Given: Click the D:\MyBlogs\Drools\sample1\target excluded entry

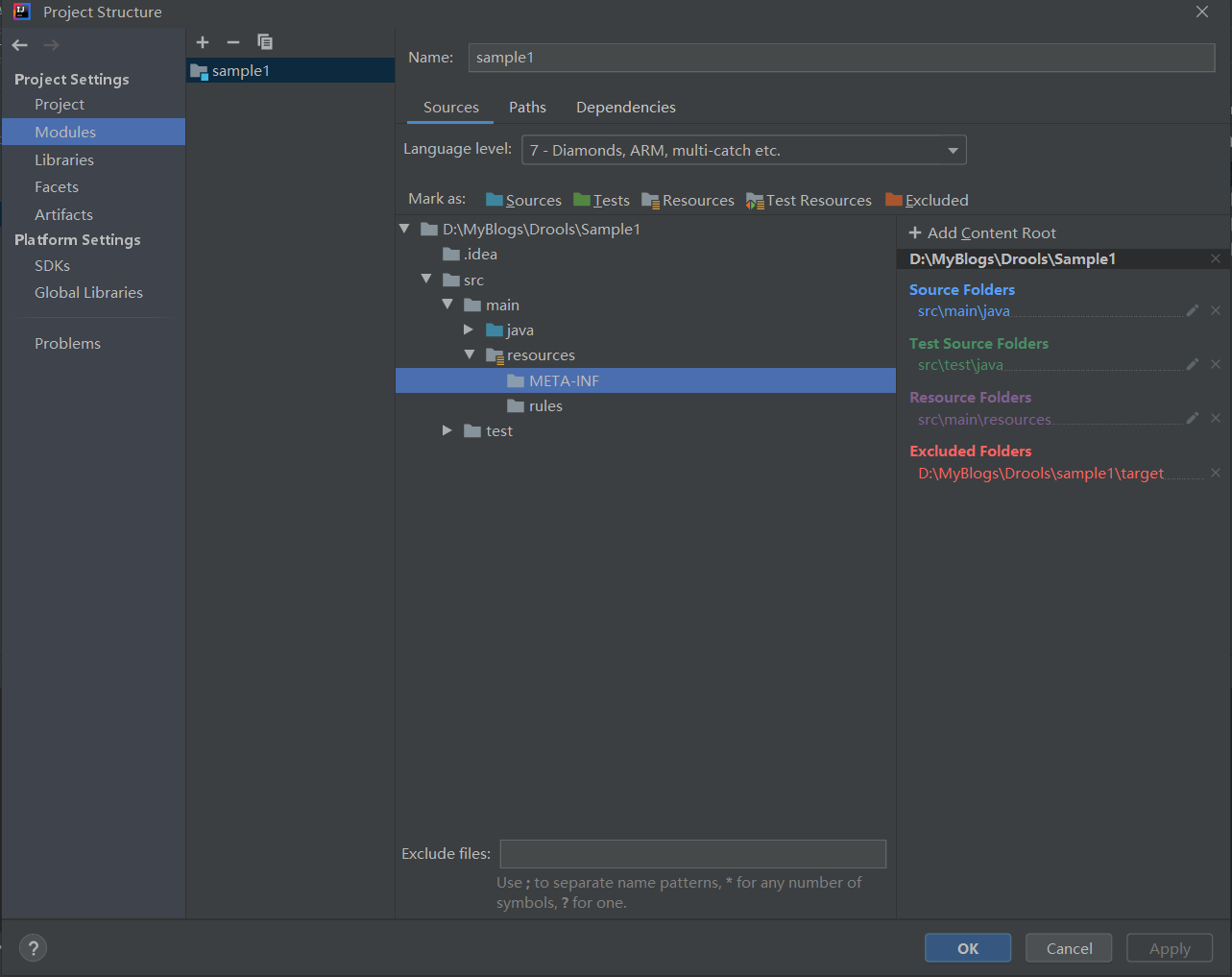Looking at the screenshot, I should 1040,473.
